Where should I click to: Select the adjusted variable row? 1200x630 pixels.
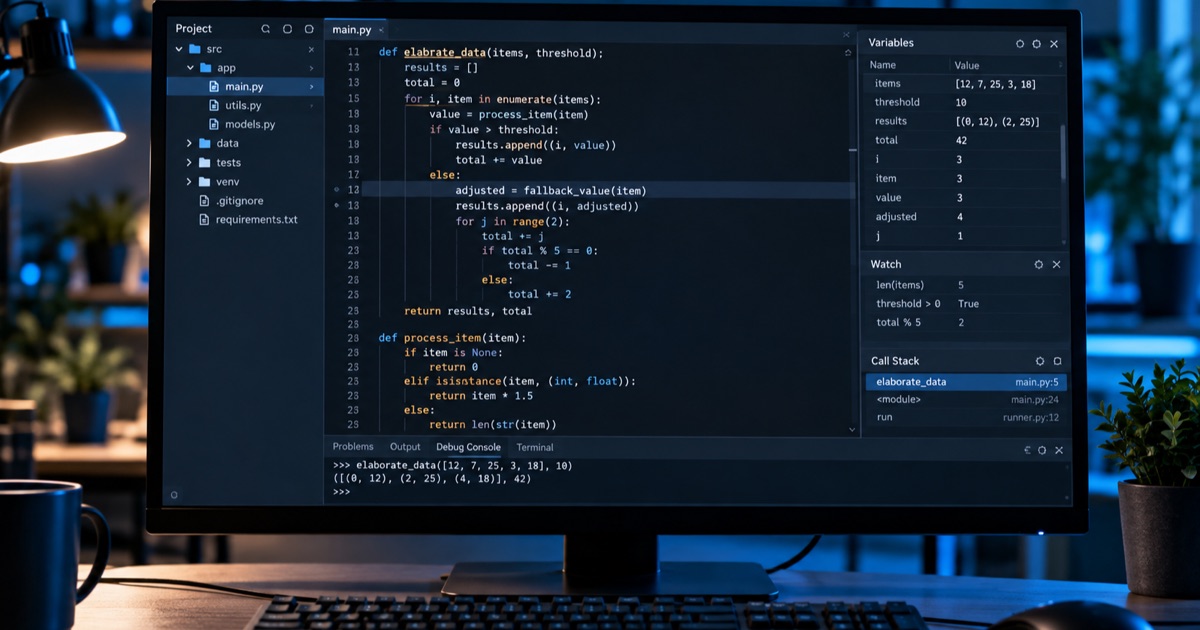[962, 217]
